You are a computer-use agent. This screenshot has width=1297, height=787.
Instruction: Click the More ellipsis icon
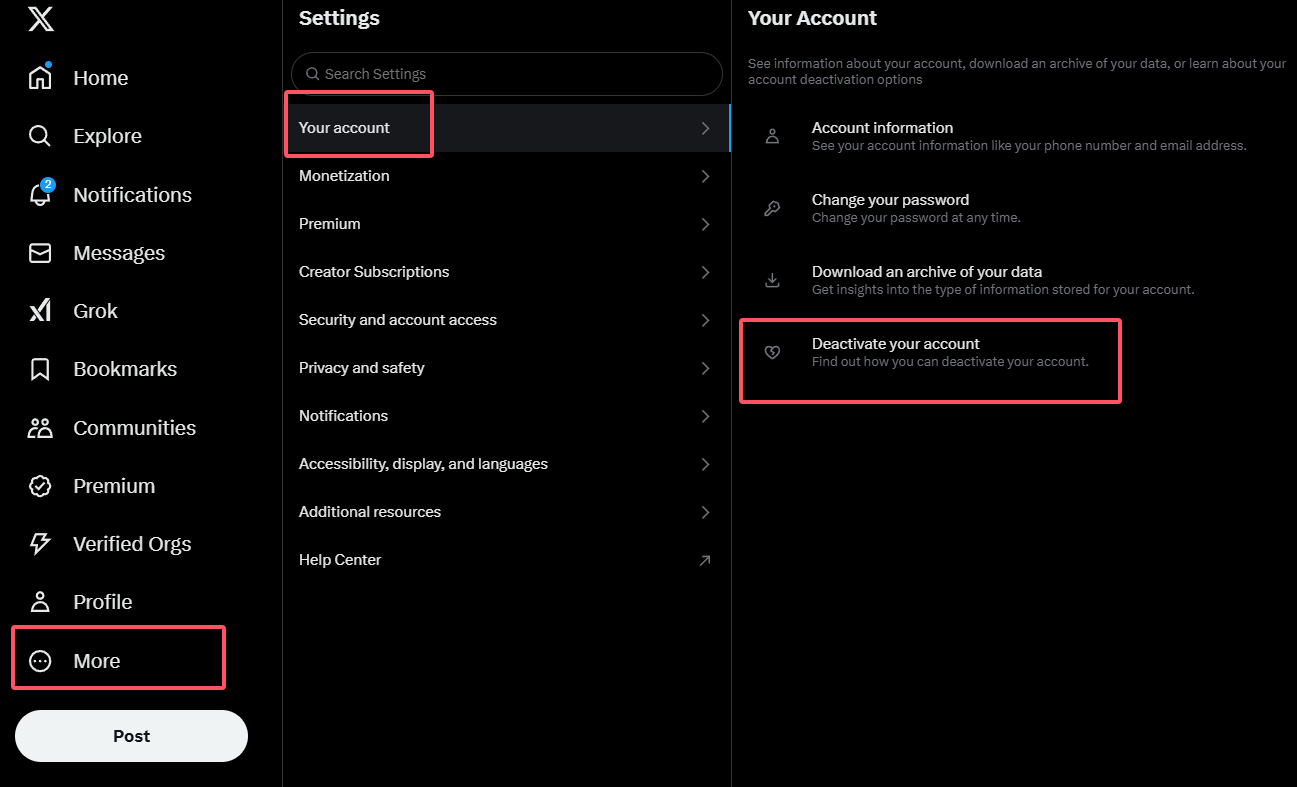pyautogui.click(x=40, y=660)
